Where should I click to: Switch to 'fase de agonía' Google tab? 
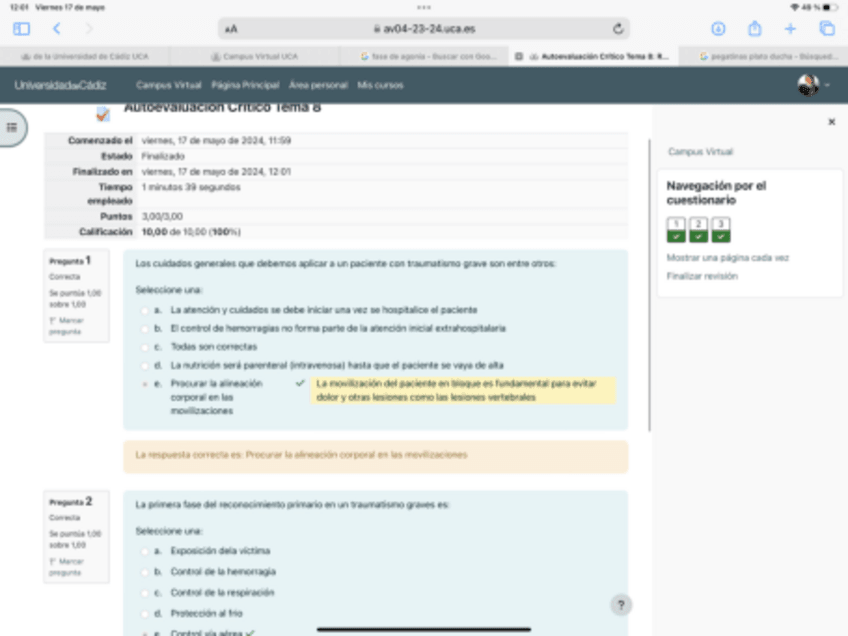point(428,56)
